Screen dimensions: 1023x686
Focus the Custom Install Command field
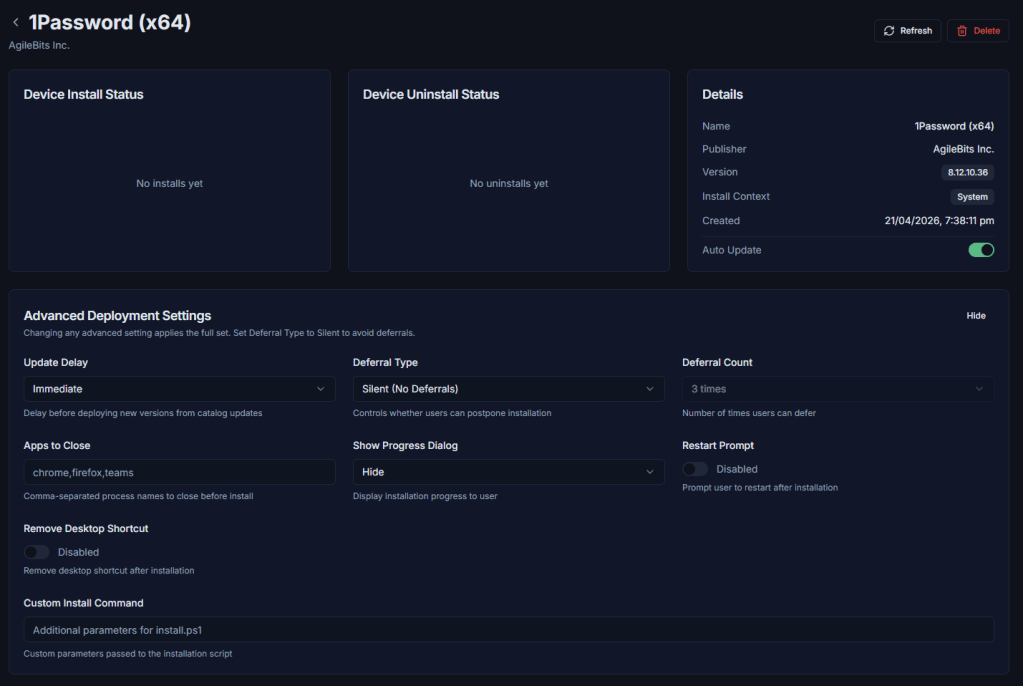(508, 630)
